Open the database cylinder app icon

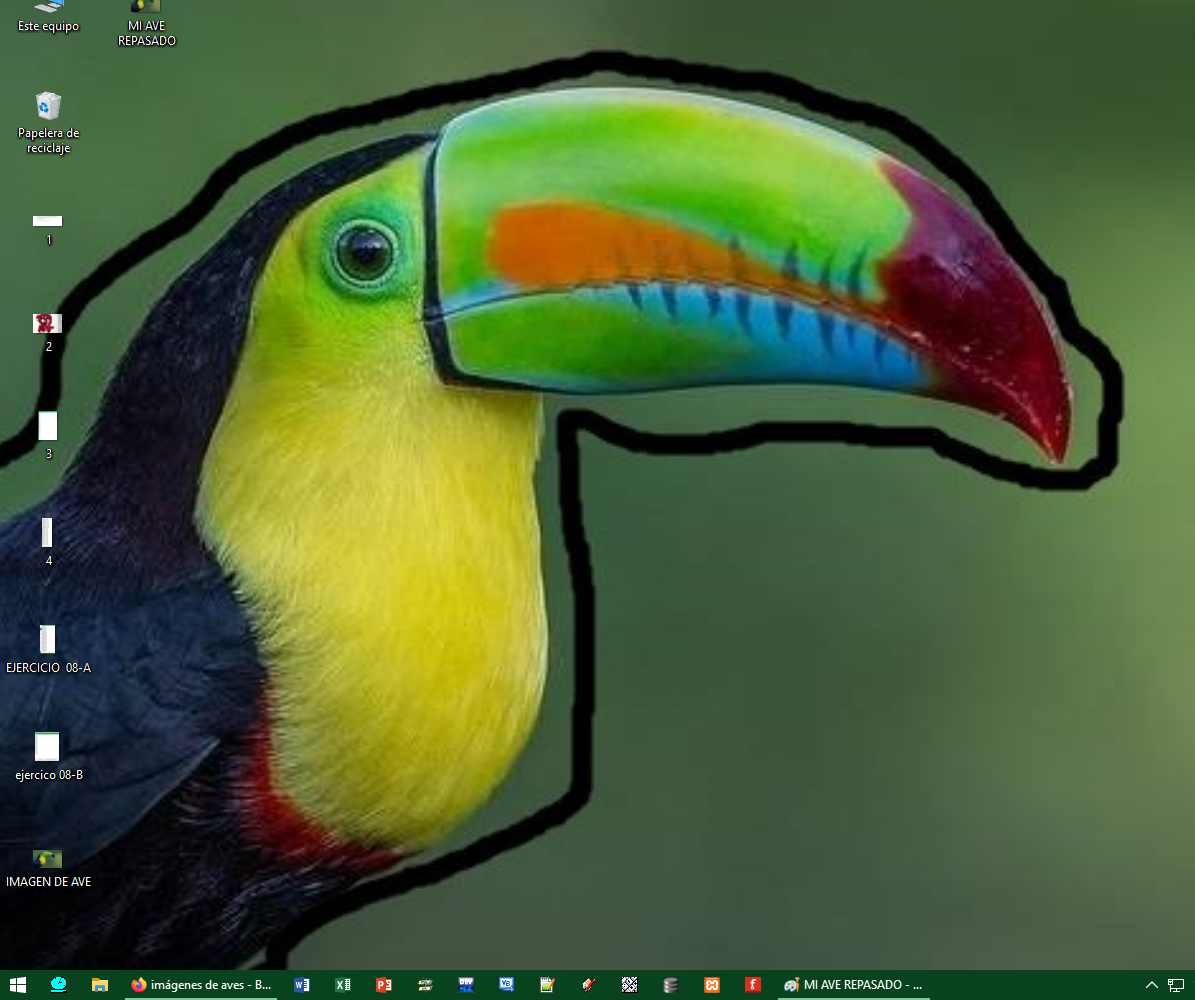[670, 985]
